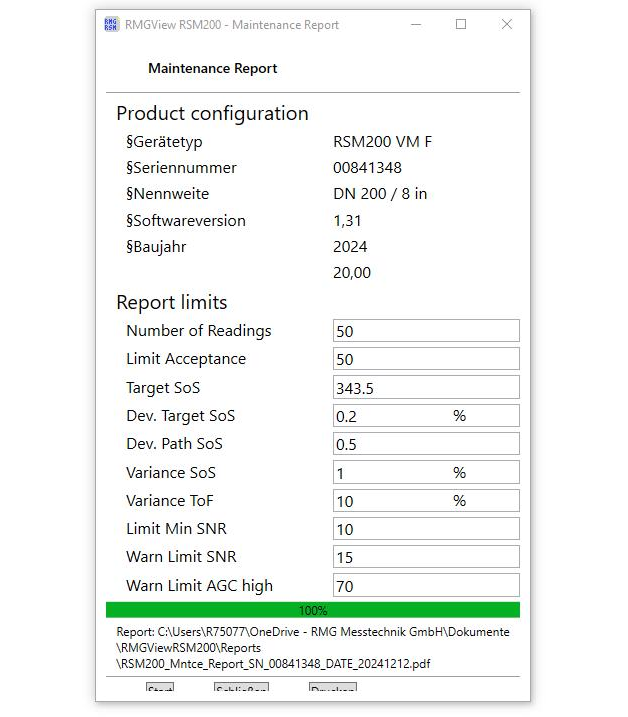628x717 pixels.
Task: Click the RMGView app icon in title bar
Action: click(x=111, y=25)
